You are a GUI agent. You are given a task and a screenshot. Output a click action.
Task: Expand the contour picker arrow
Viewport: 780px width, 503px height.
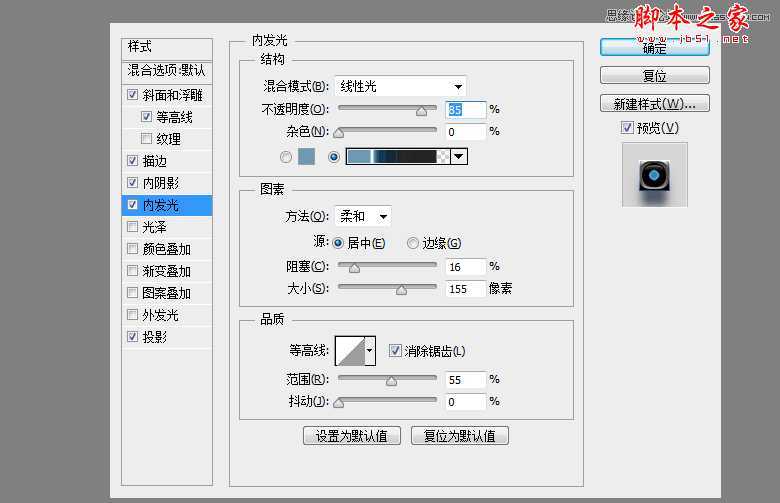370,350
